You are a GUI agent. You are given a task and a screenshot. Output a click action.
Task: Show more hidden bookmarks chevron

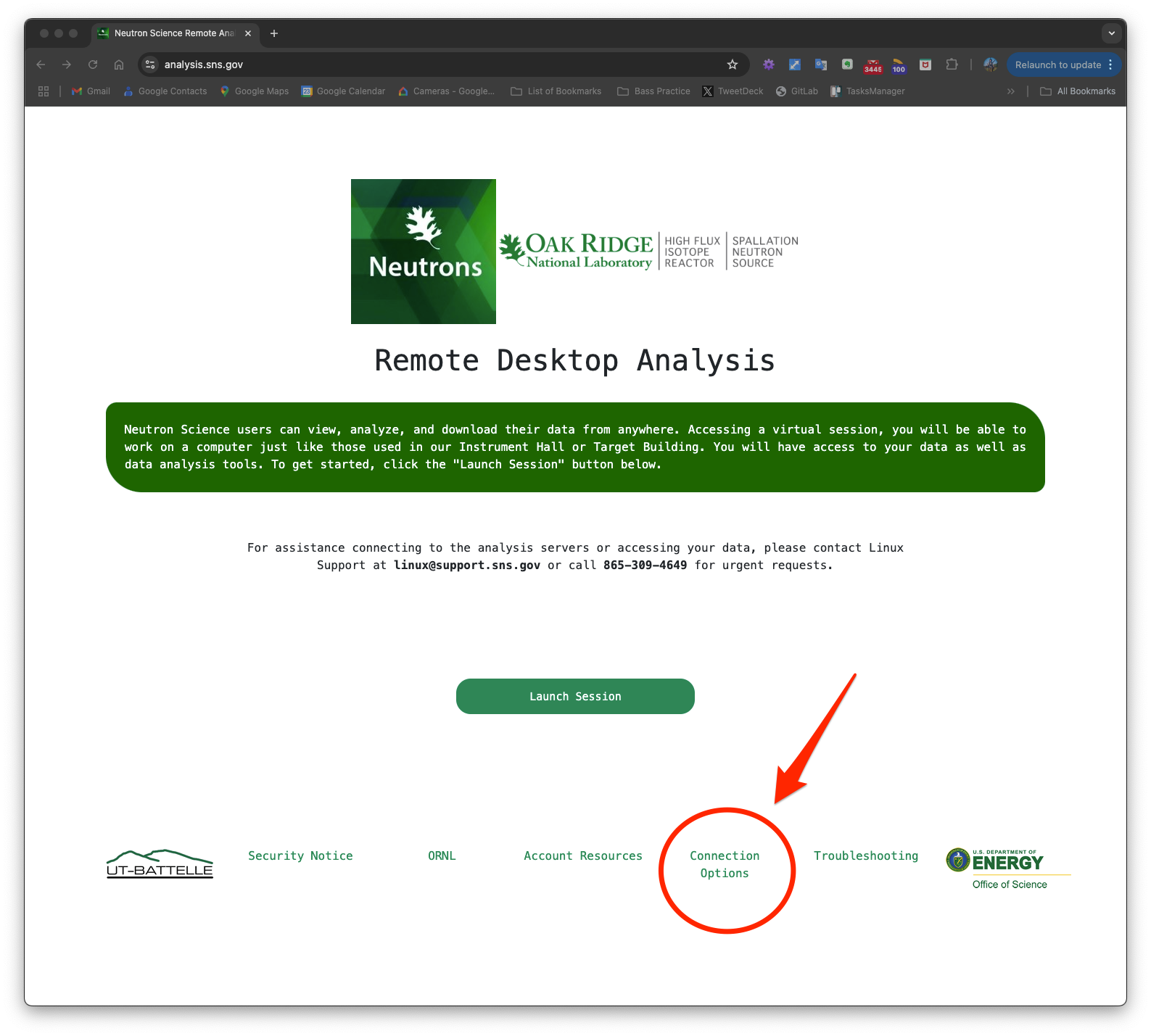1010,91
